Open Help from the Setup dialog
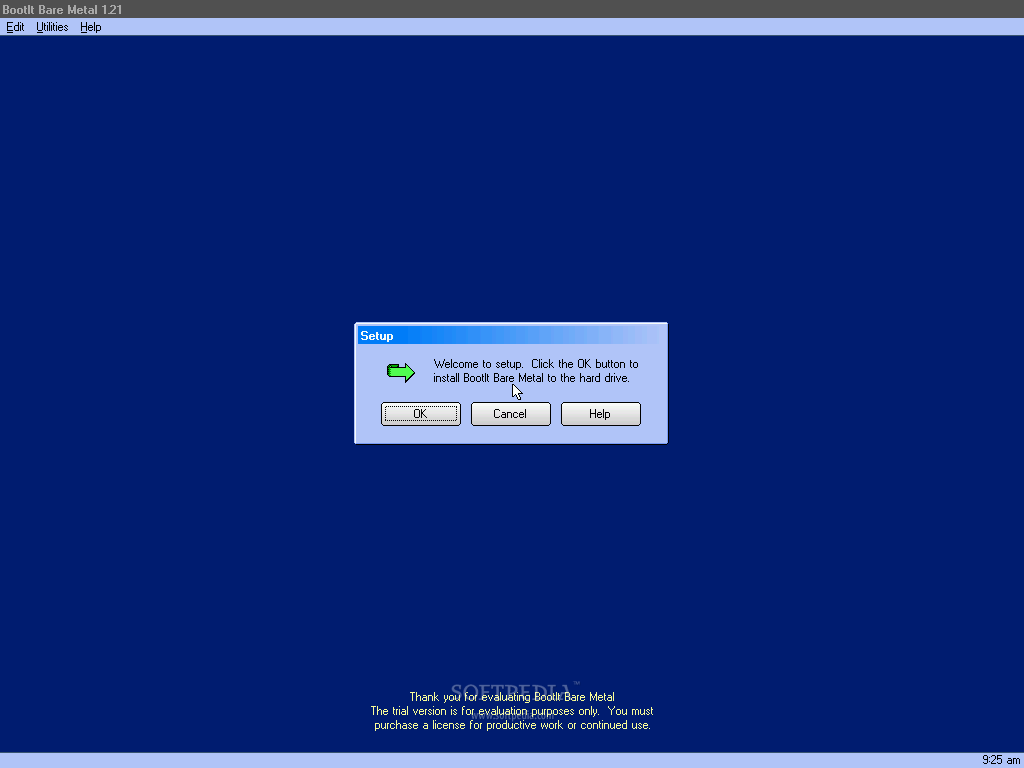The width and height of the screenshot is (1024, 768). pos(601,414)
